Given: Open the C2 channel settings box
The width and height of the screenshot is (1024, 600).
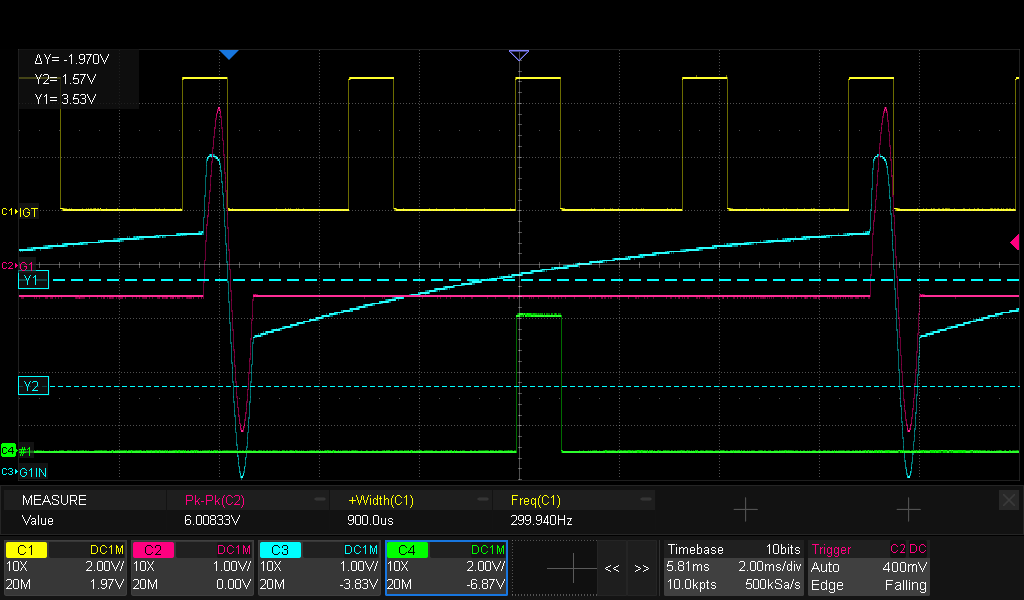Looking at the screenshot, I should point(192,567).
